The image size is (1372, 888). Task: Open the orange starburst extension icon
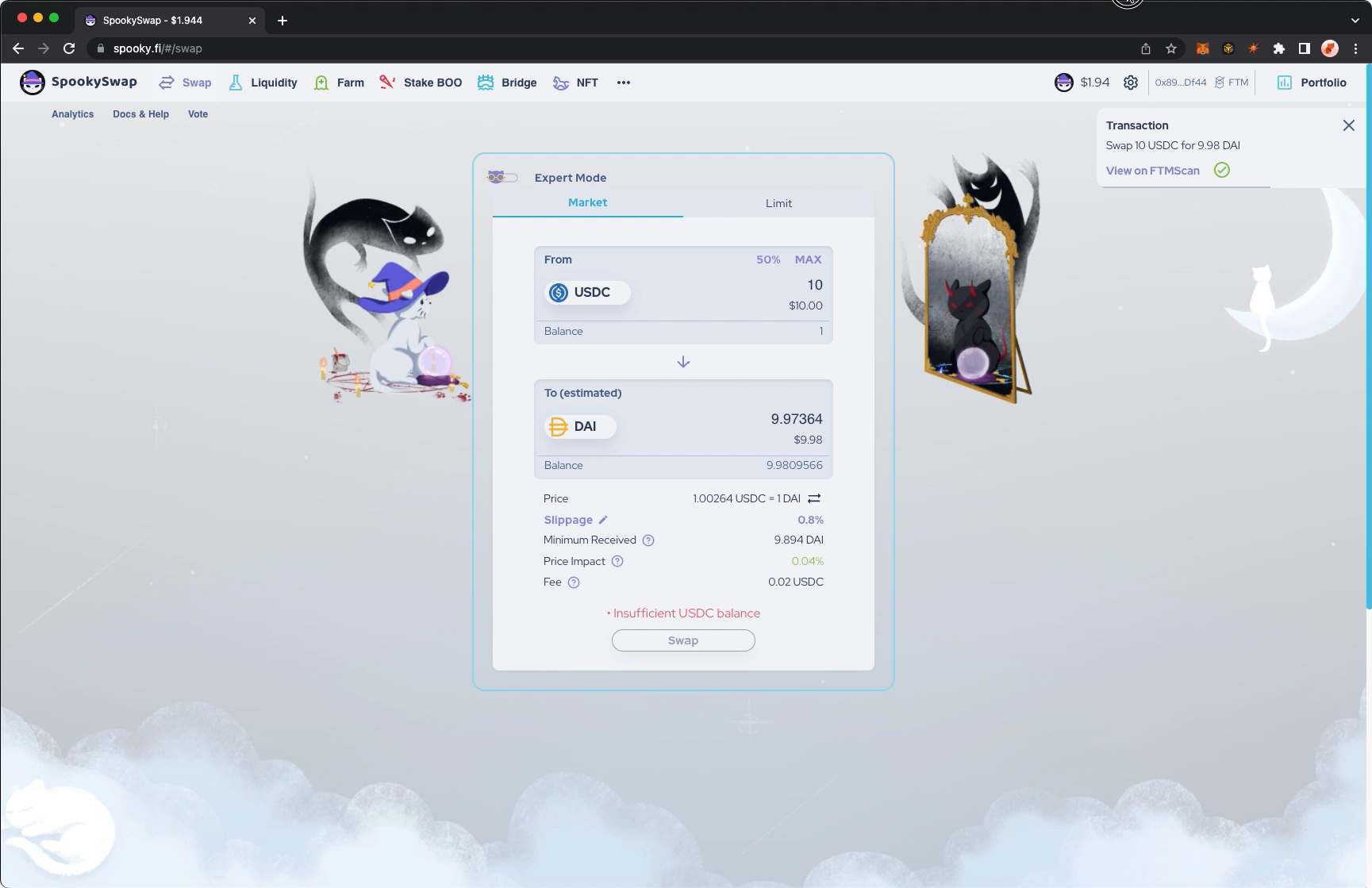[x=1254, y=48]
